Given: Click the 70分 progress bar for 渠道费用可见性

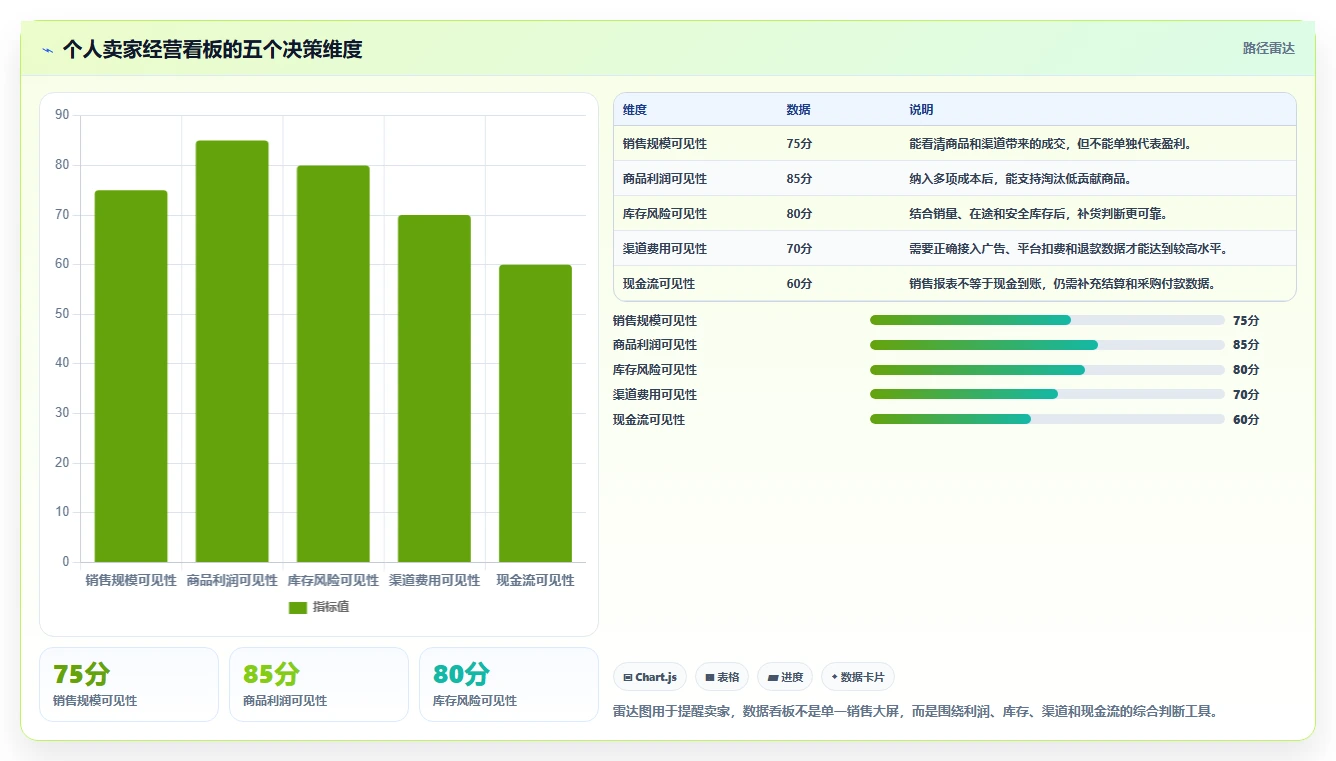Looking at the screenshot, I should click(x=1047, y=395).
